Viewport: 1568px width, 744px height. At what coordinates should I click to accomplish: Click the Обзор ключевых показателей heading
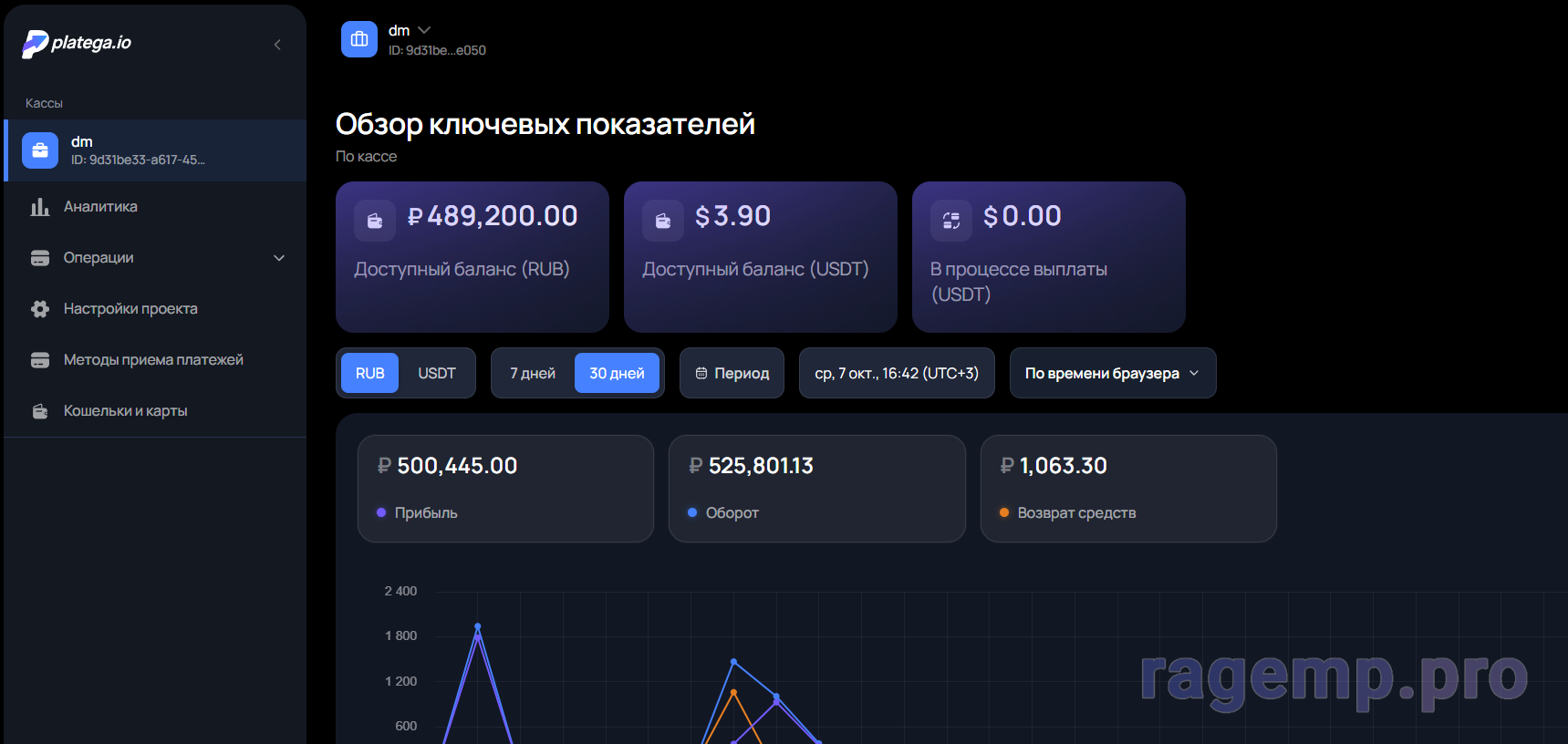click(x=545, y=124)
